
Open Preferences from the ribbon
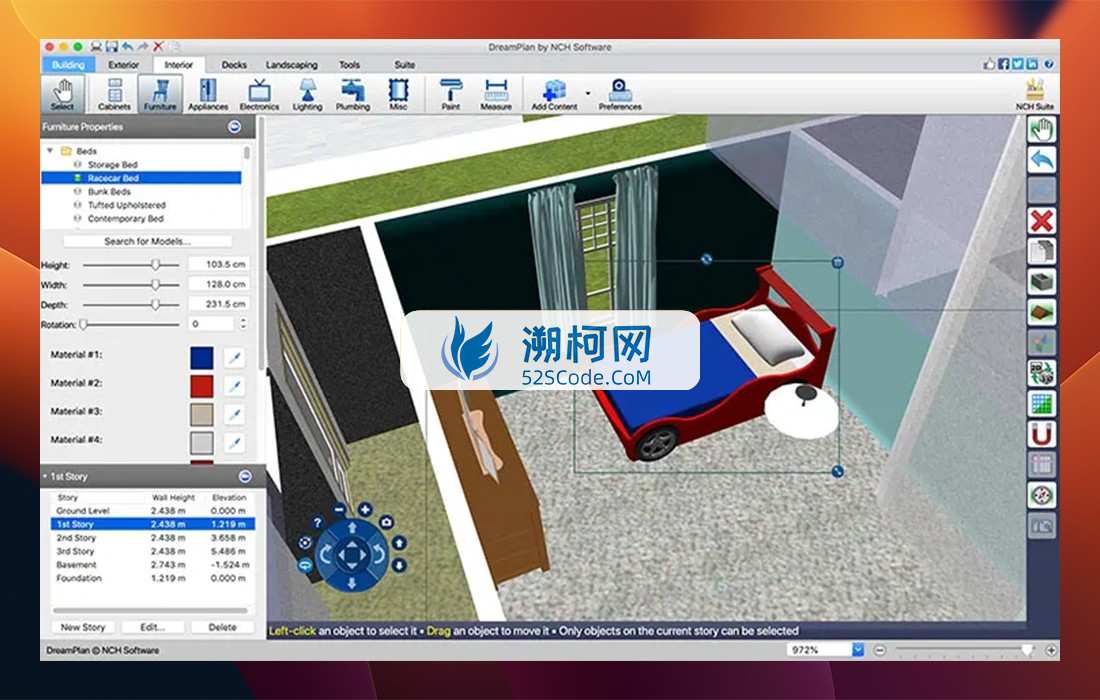pos(619,94)
